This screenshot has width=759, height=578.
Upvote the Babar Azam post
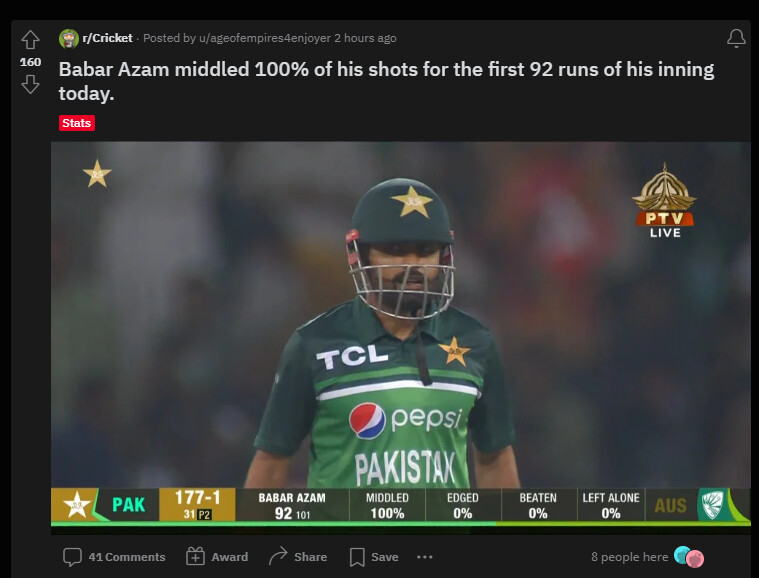click(x=30, y=40)
